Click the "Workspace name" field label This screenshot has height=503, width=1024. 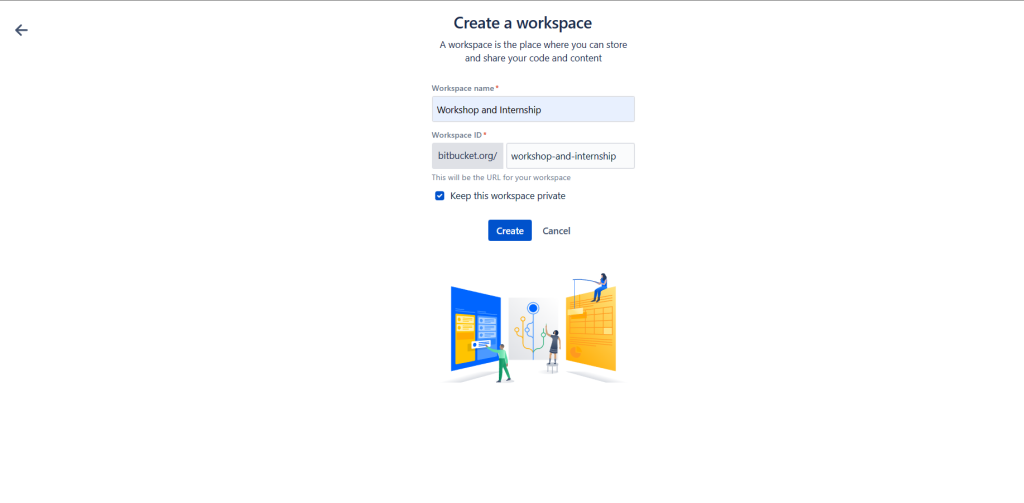pyautogui.click(x=463, y=88)
